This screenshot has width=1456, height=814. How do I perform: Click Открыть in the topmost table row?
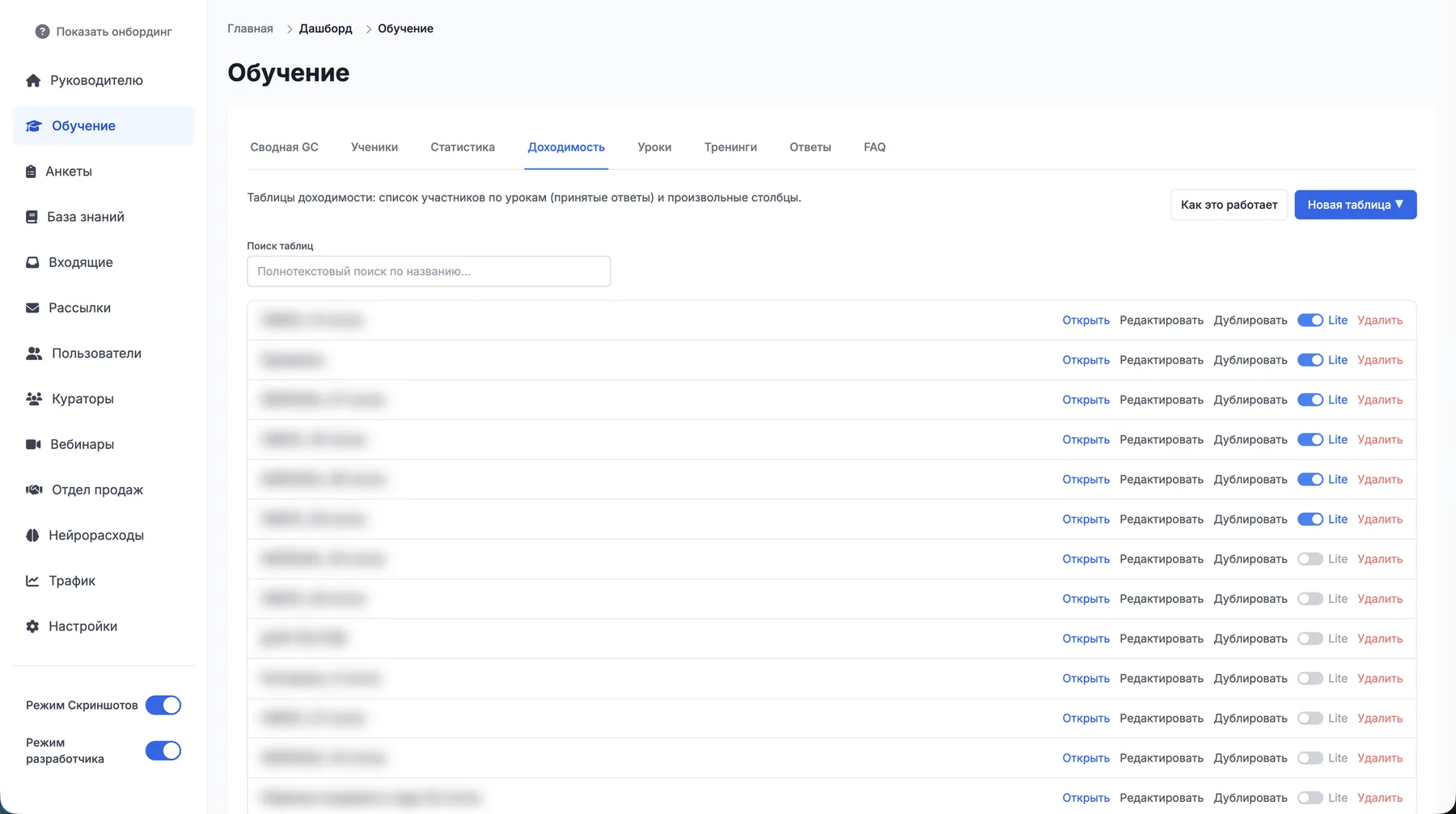coord(1086,320)
